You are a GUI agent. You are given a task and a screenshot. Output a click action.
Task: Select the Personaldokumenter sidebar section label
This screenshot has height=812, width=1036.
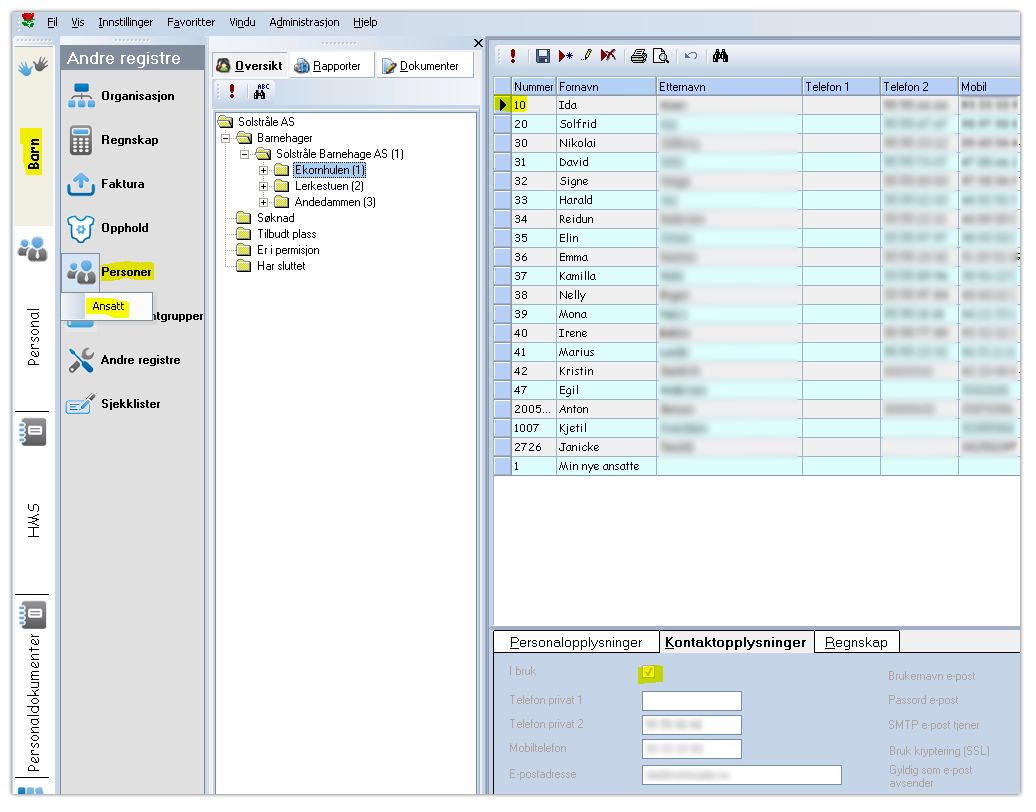click(x=33, y=703)
